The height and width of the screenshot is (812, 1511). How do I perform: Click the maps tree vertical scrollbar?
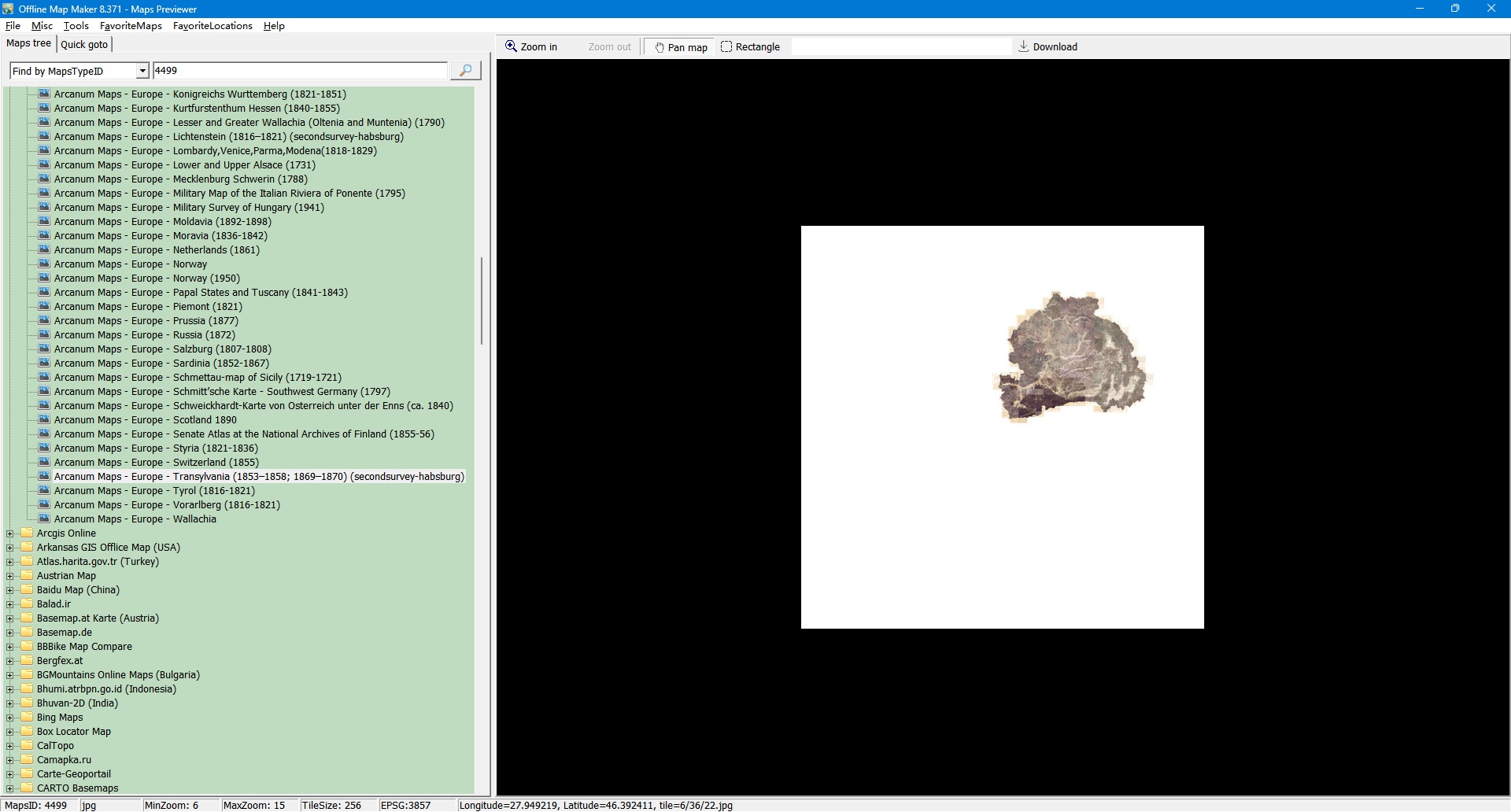click(x=481, y=300)
